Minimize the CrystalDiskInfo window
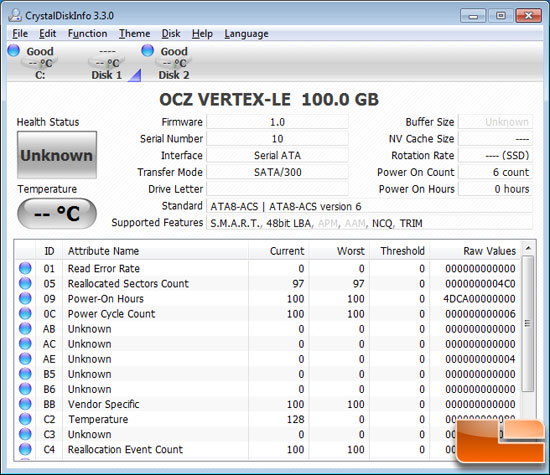 click(x=473, y=16)
